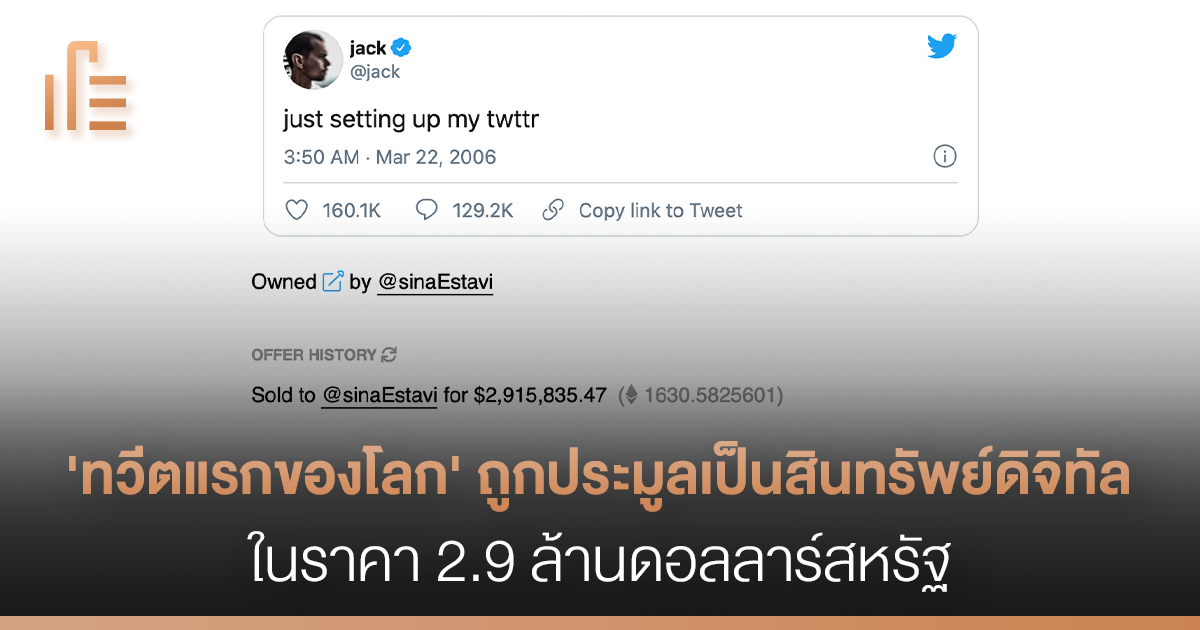1200x630 pixels.
Task: Click the orange site logo at top left
Action: click(86, 86)
